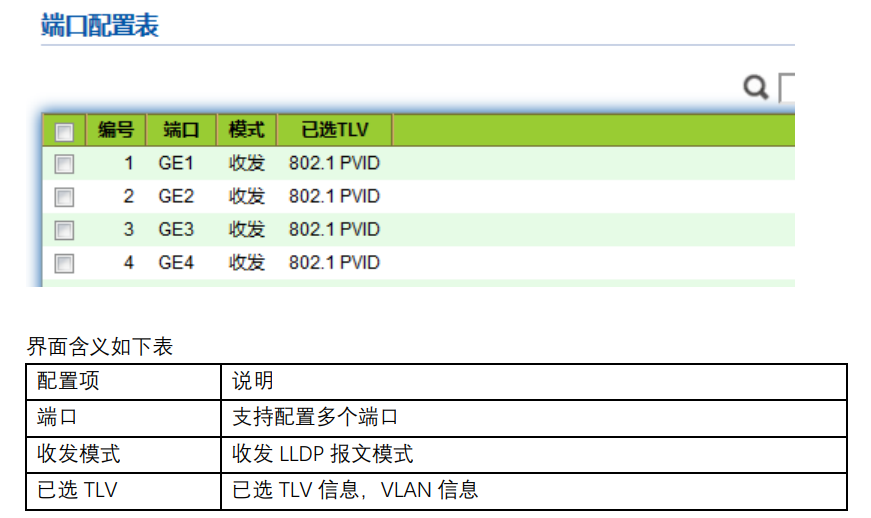Tick the GE4 row checkbox
The width and height of the screenshot is (871, 518).
click(64, 264)
